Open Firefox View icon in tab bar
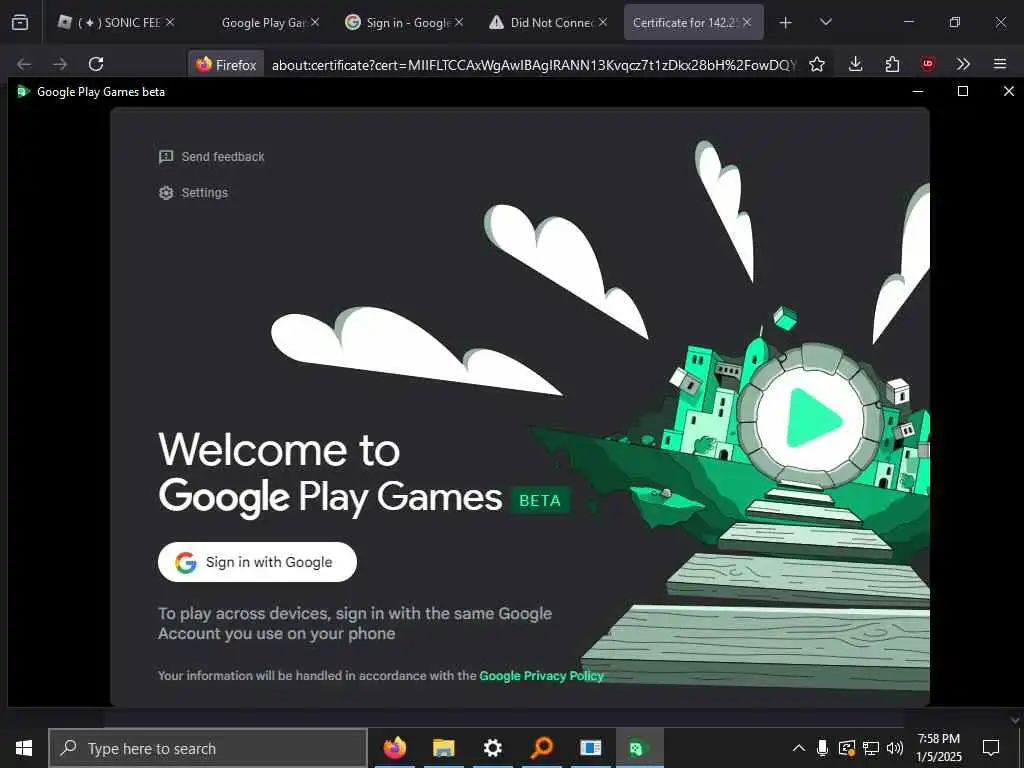This screenshot has height=768, width=1024. (20, 23)
